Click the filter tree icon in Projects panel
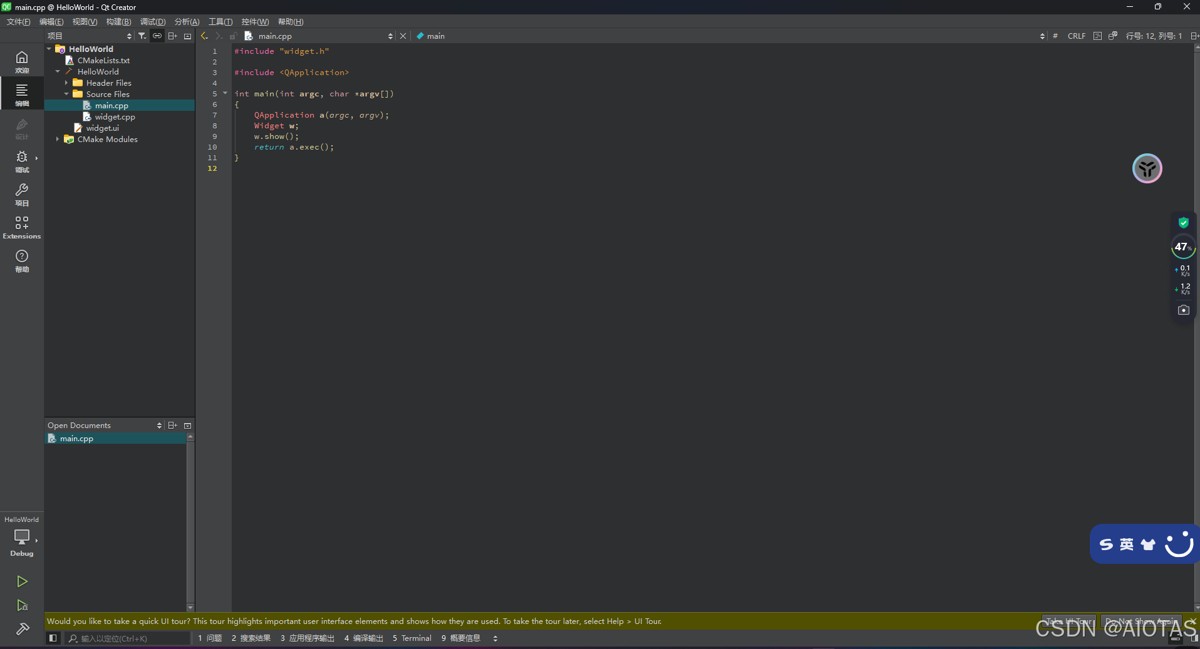 [142, 36]
